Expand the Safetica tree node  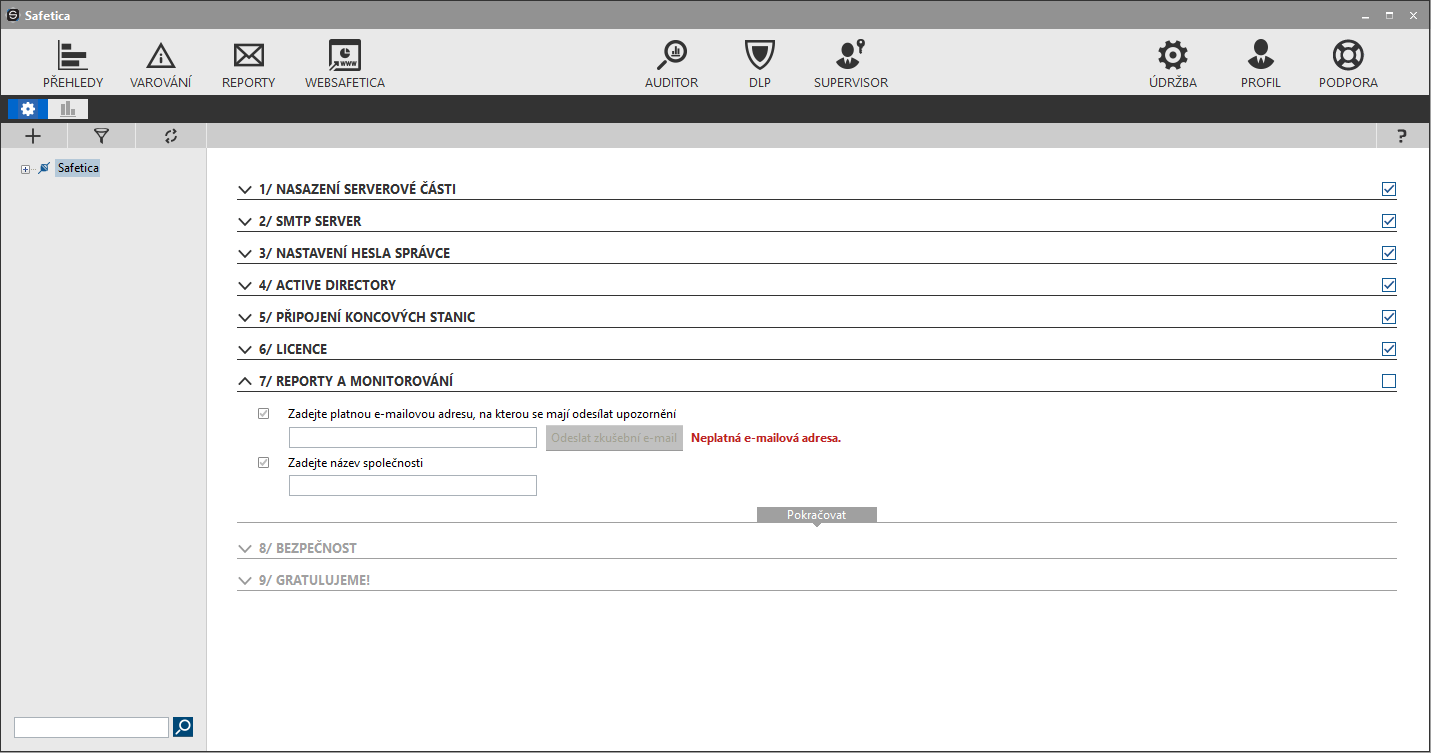(25, 169)
